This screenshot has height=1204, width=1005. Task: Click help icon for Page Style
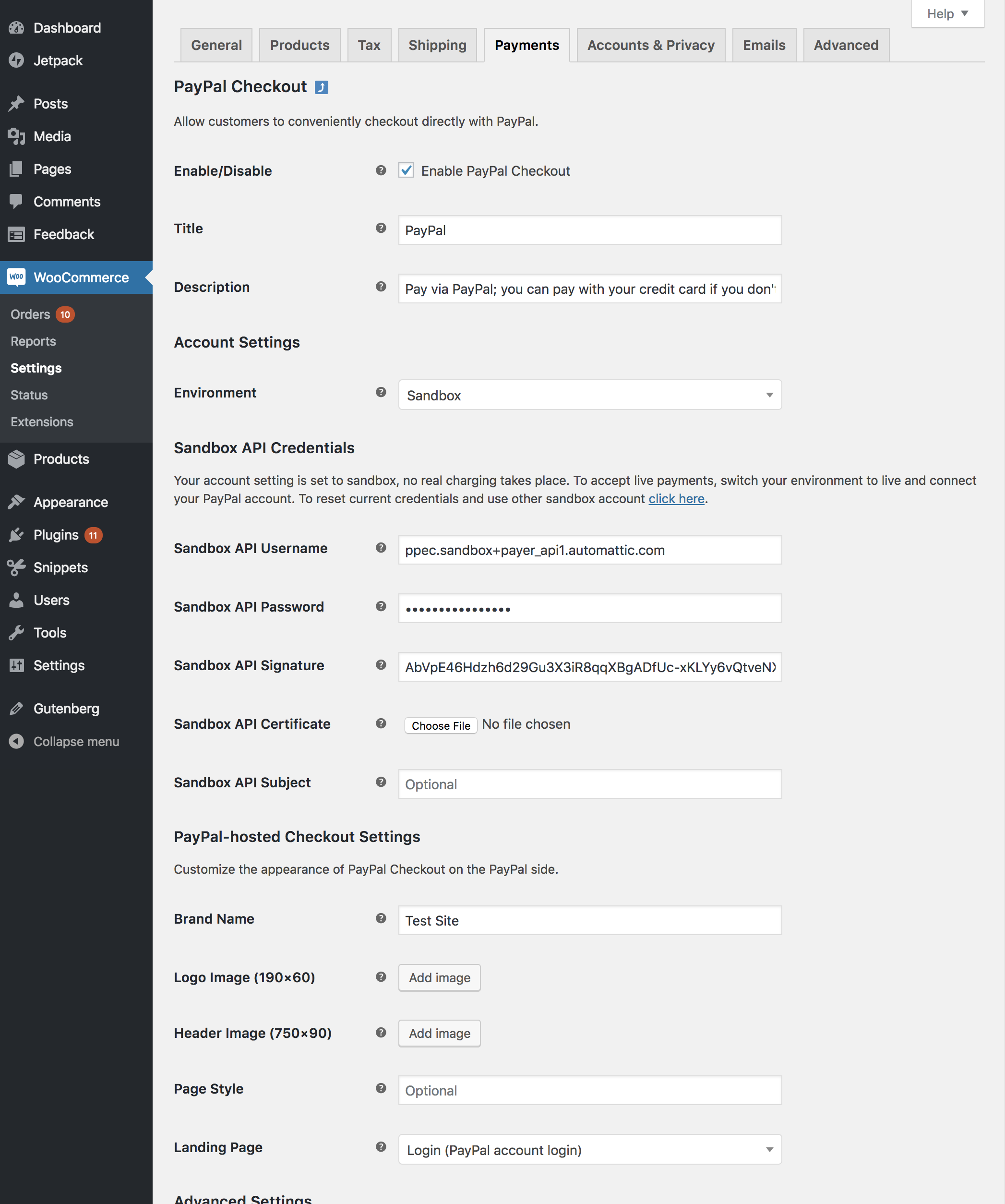pyautogui.click(x=381, y=1088)
